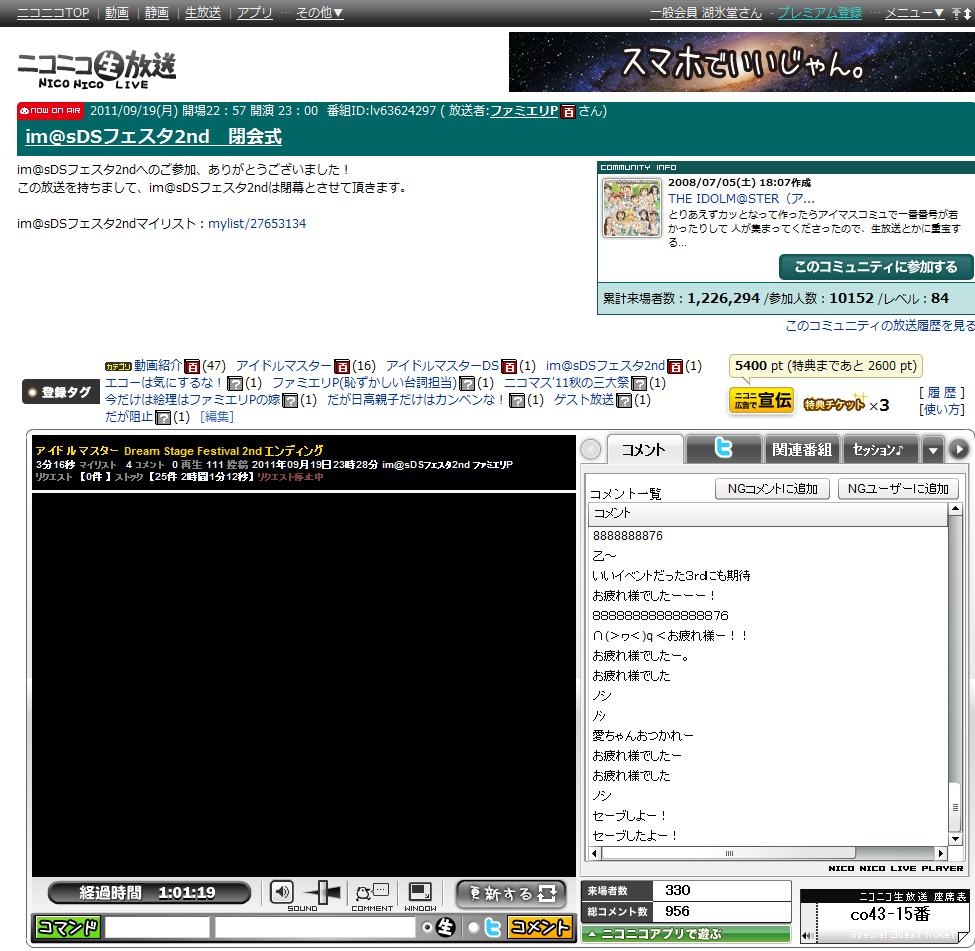Screen dimensions: 975x951
Task: Click the Twitter bird icon near comment box
Action: coord(493,927)
